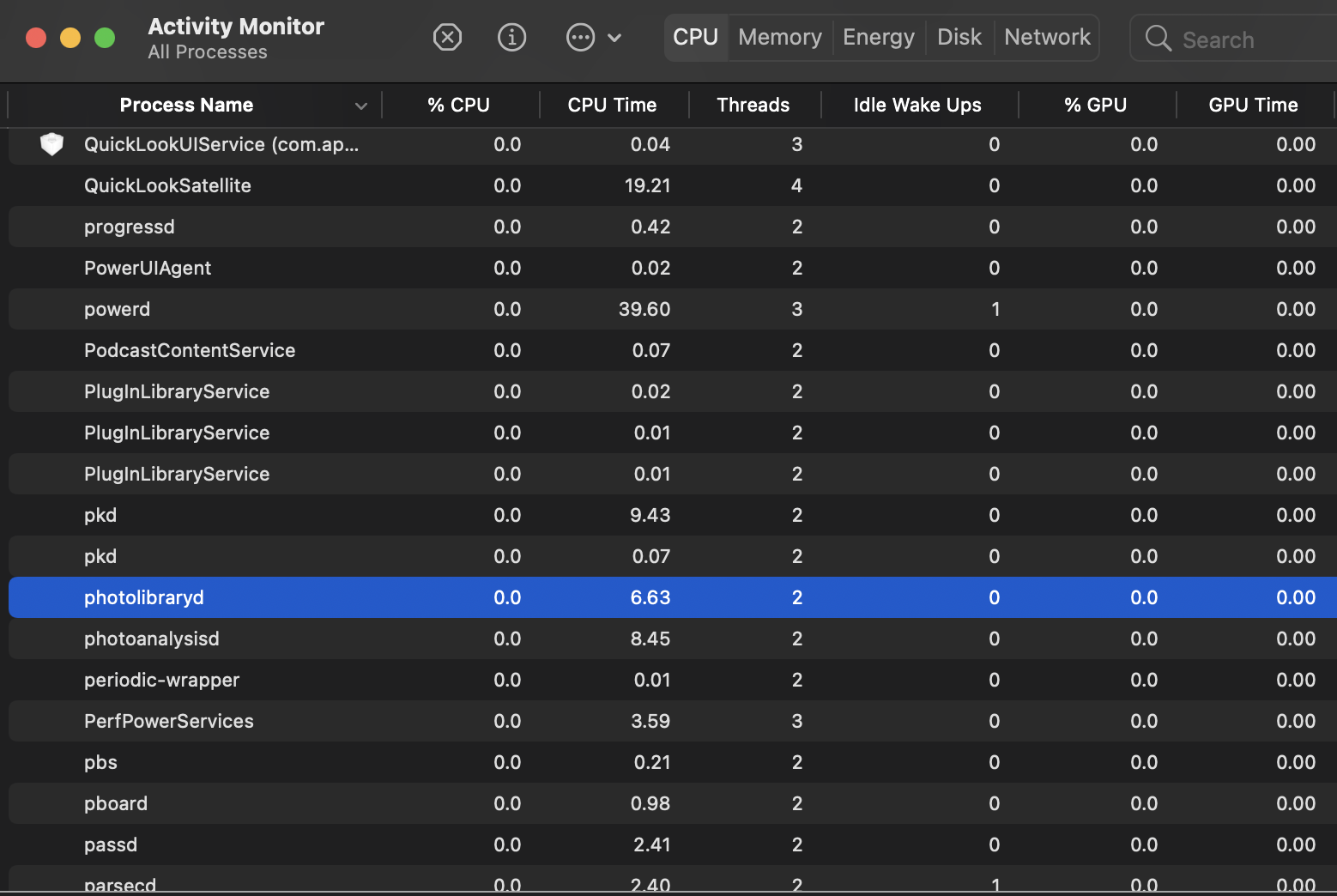Click CPU Time value 19.21 for QuickLookSatellite
The width and height of the screenshot is (1337, 896).
tap(647, 185)
